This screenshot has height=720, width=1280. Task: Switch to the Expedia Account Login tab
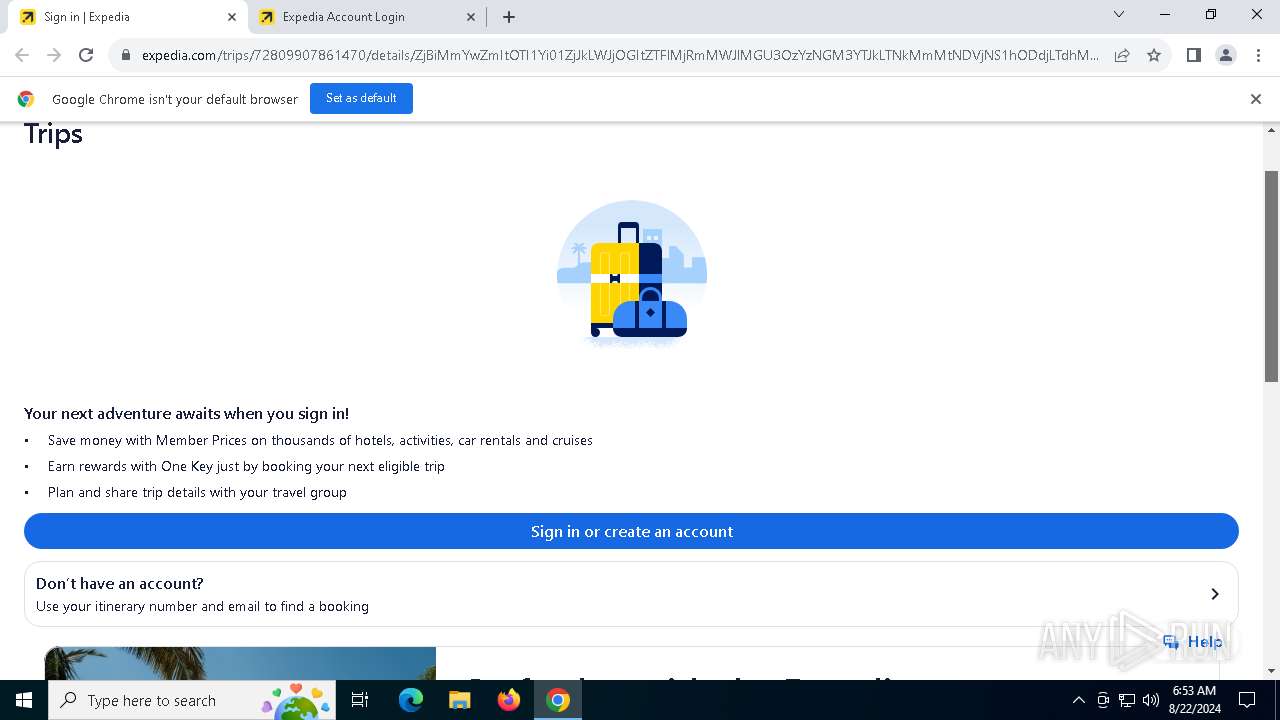click(366, 16)
